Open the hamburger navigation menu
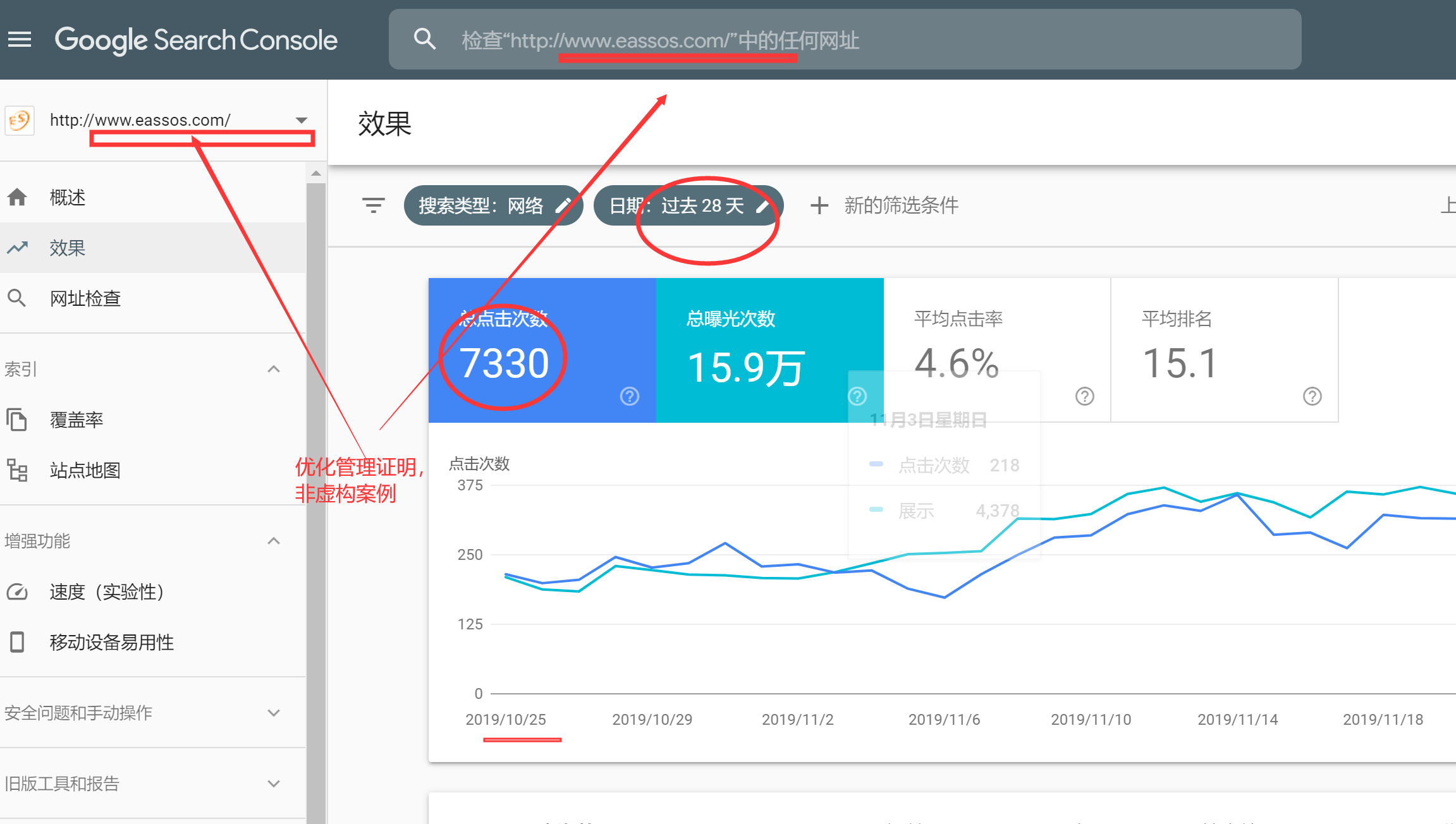 tap(20, 40)
